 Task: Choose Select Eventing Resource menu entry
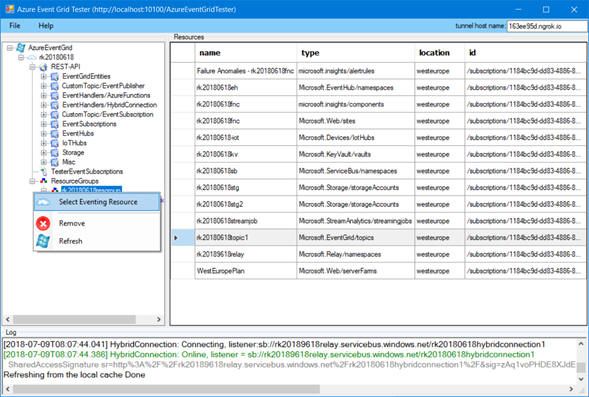coord(97,202)
